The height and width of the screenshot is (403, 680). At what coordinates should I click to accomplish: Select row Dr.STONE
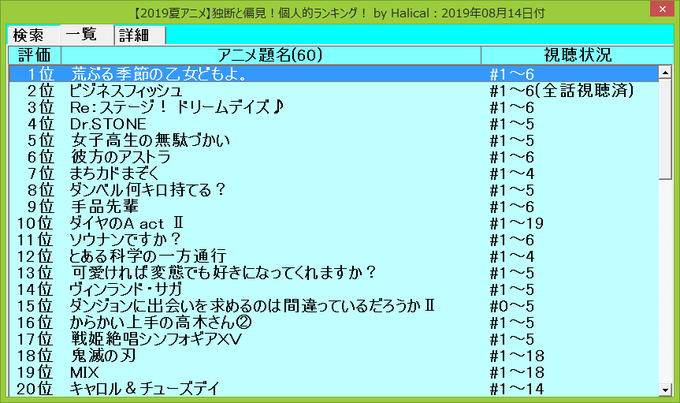334,124
